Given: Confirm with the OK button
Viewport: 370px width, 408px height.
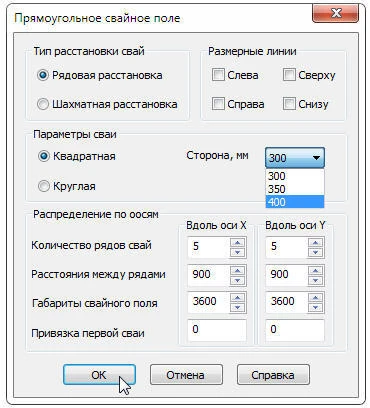Looking at the screenshot, I should (99, 375).
